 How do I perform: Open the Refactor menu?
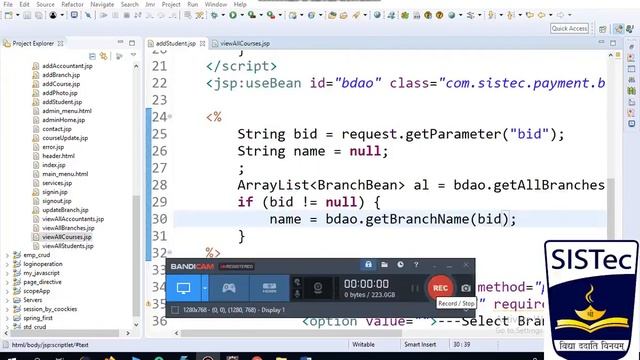point(72,4)
